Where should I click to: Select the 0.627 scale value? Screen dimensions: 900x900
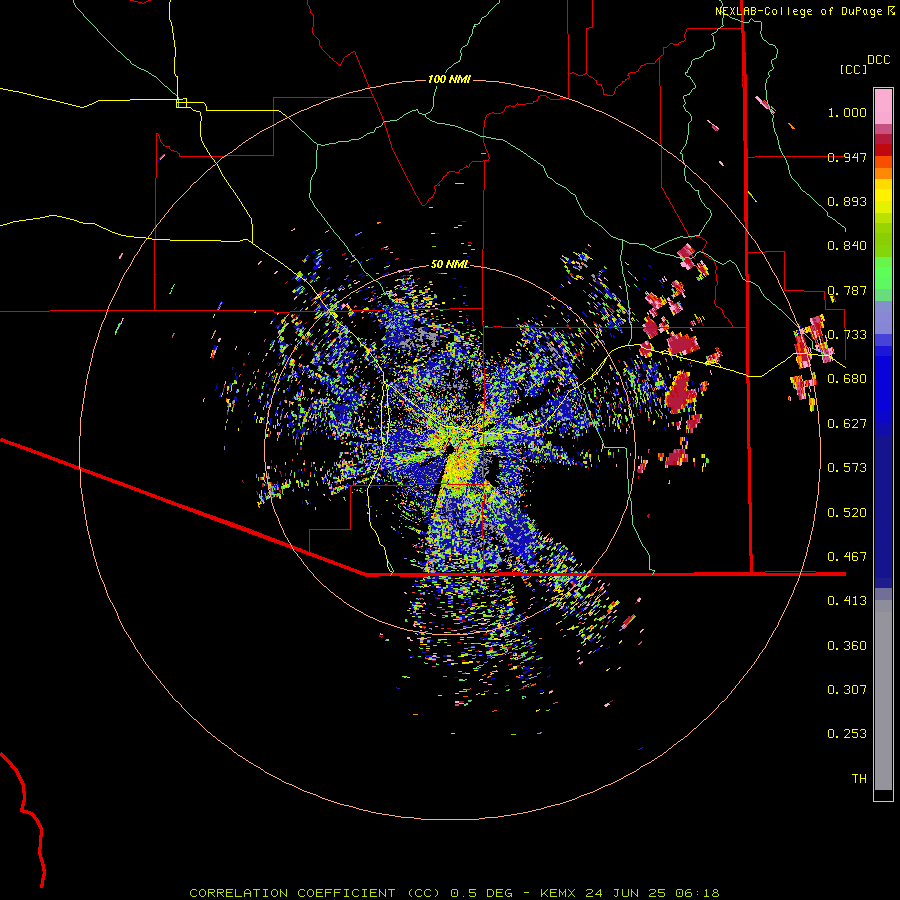click(847, 424)
